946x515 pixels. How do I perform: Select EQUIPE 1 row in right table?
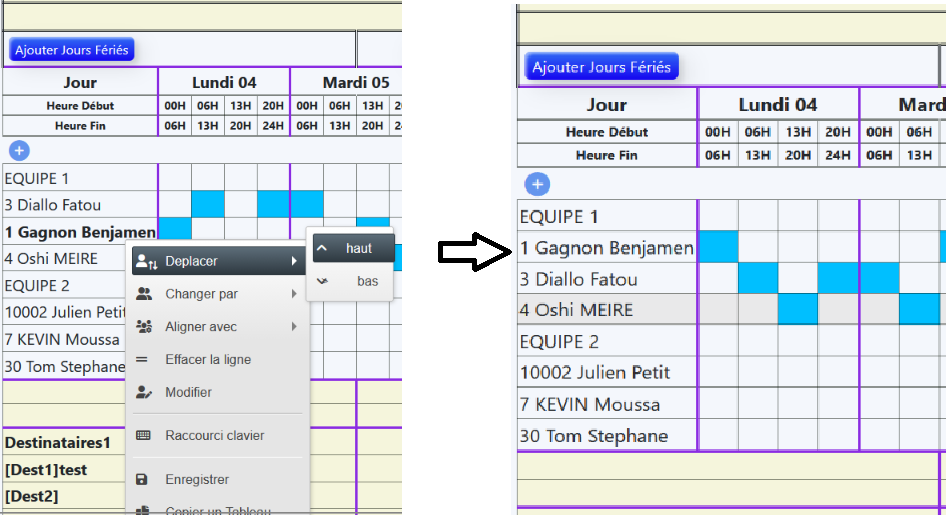tap(607, 216)
